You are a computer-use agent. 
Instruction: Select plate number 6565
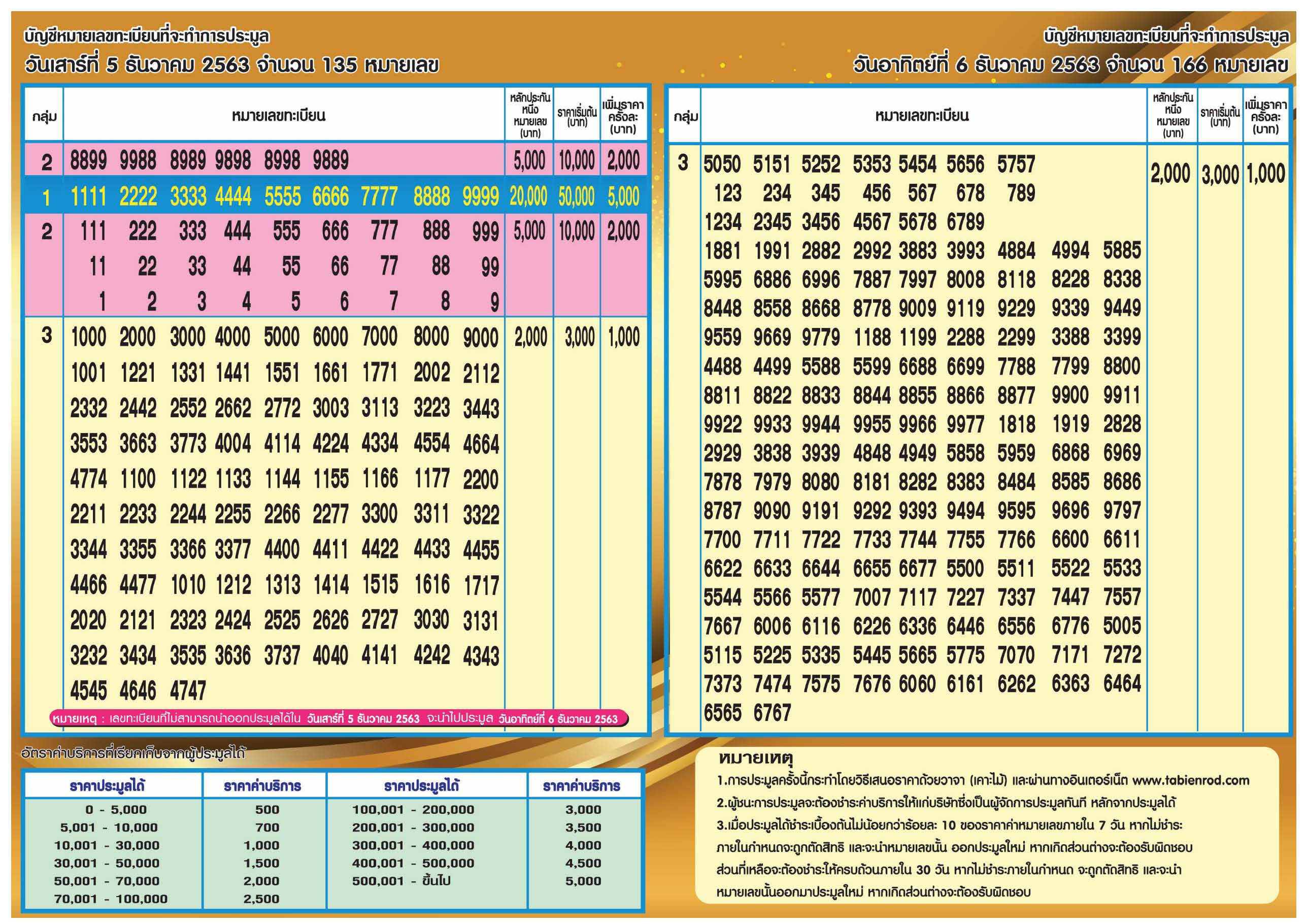(x=722, y=713)
